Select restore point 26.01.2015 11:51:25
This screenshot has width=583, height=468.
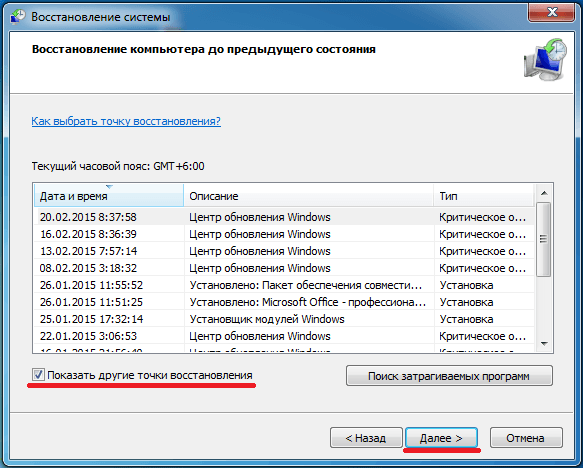point(284,302)
